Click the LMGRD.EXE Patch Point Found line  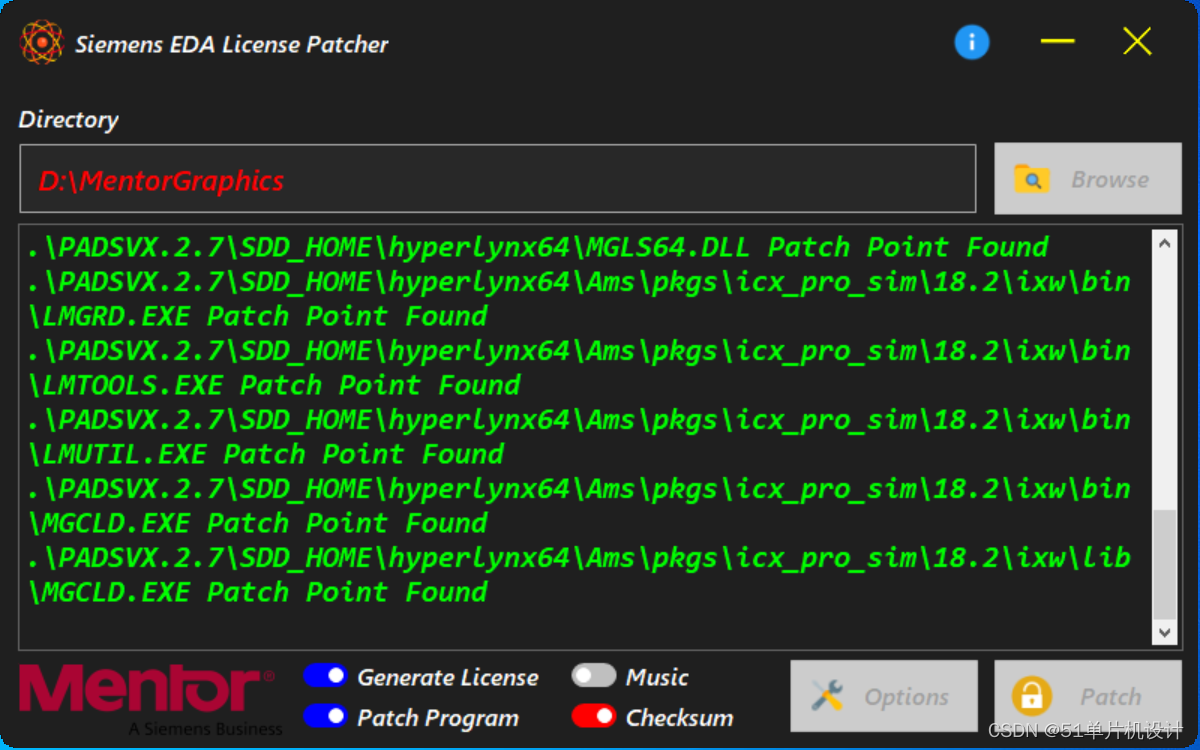580,299
